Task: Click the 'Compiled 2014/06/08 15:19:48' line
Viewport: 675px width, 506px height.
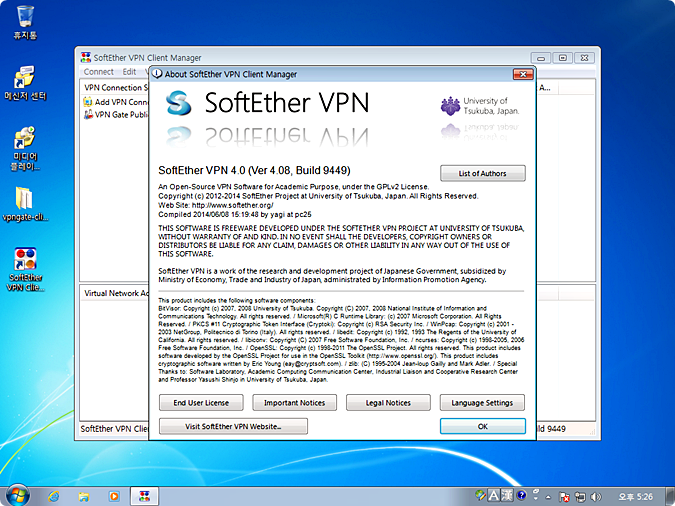Action: tap(235, 214)
